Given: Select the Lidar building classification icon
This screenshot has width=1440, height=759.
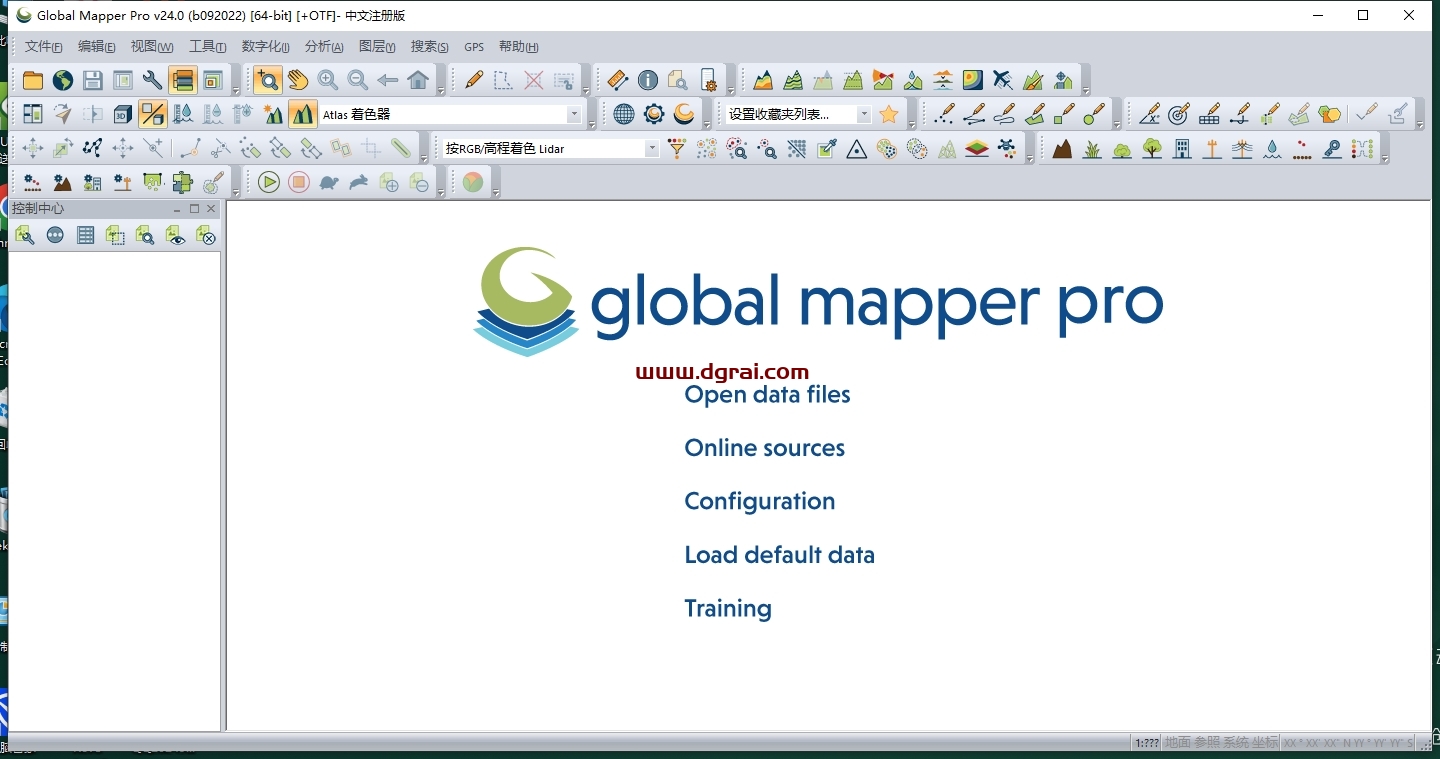Looking at the screenshot, I should pyautogui.click(x=1182, y=149).
